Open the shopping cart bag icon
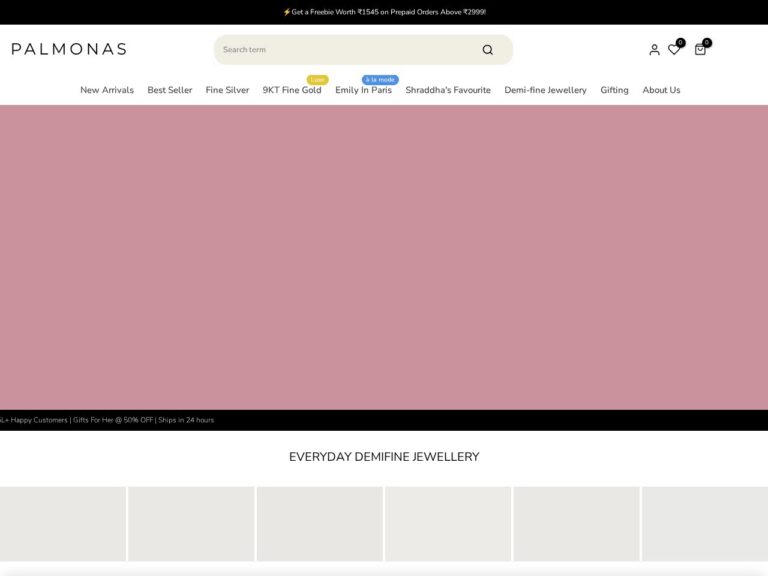This screenshot has width=768, height=576. pos(700,50)
